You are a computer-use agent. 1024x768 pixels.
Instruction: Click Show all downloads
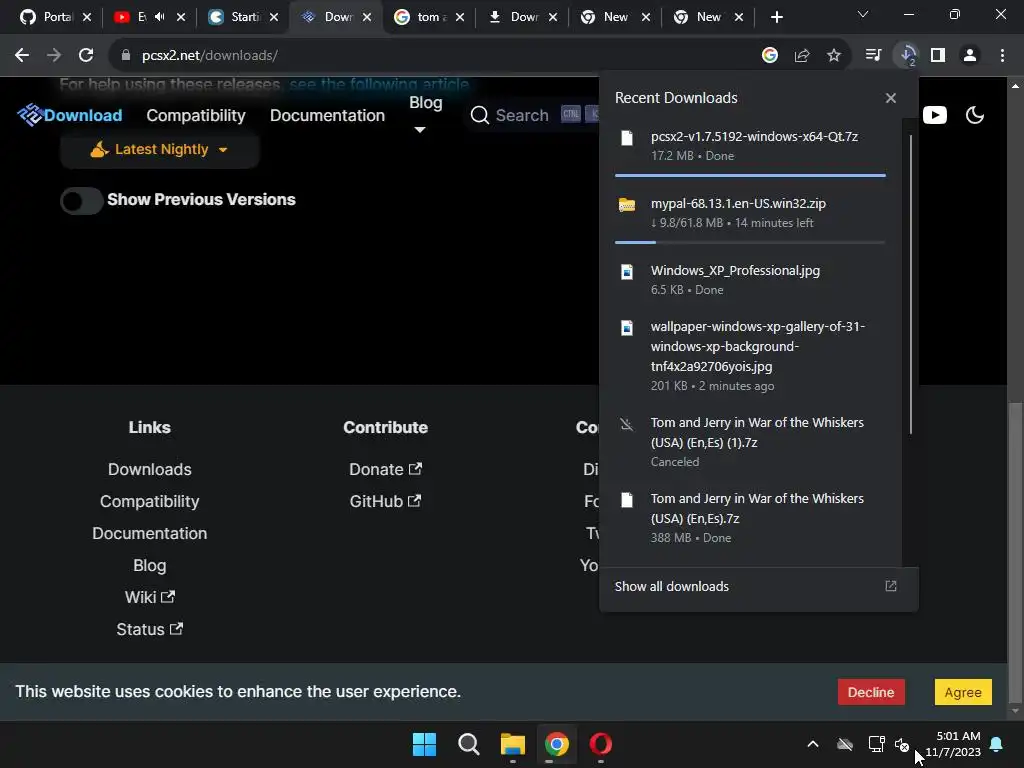click(671, 586)
